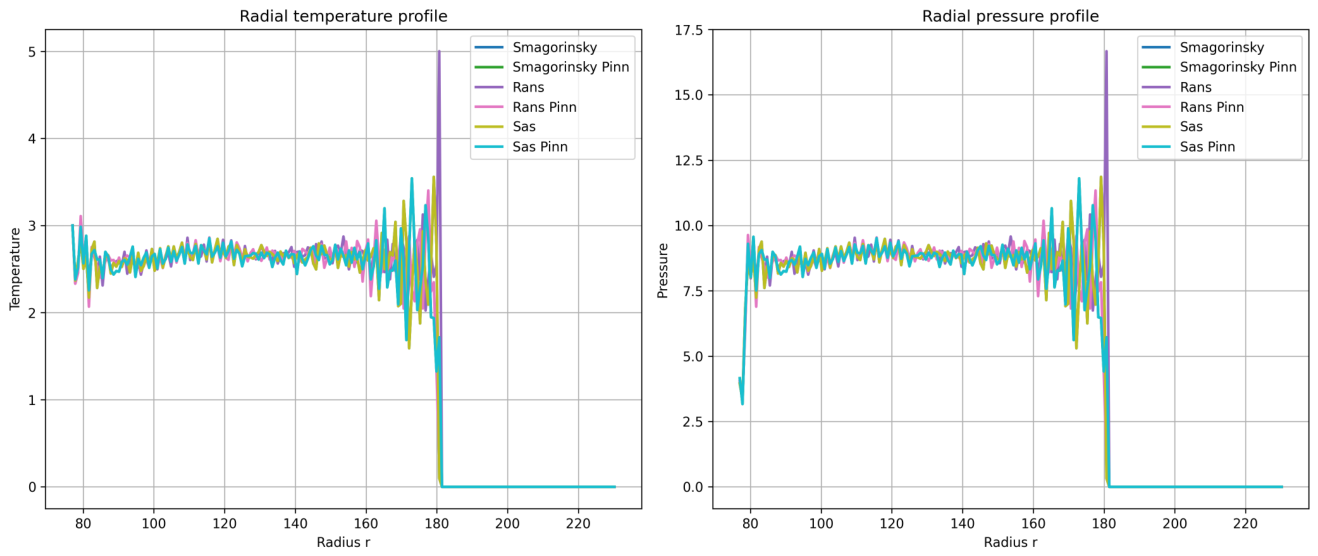Viewport: 1318px width, 556px height.
Task: Click y-axis tick '1' on temperature plot
Action: pos(33,399)
